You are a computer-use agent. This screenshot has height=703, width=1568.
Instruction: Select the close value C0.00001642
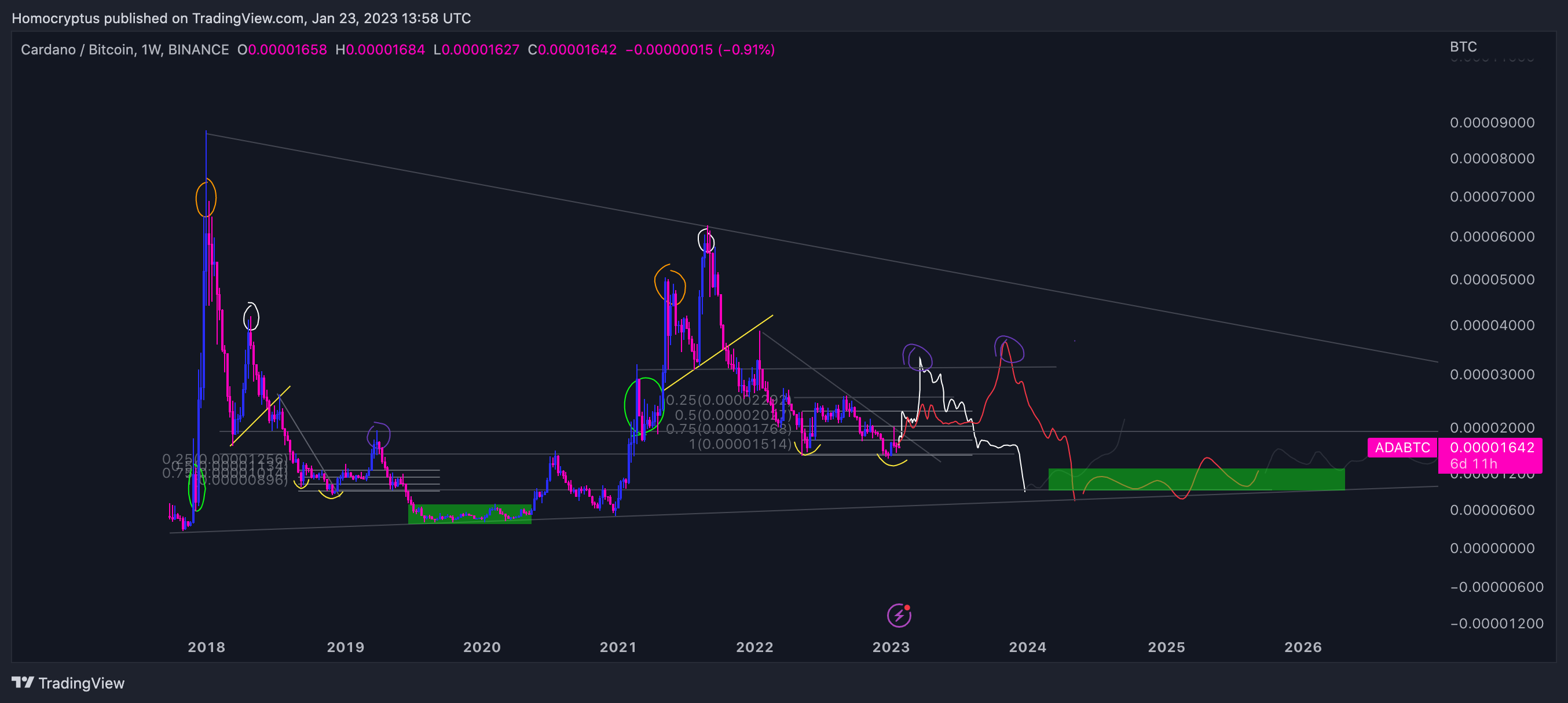point(572,49)
